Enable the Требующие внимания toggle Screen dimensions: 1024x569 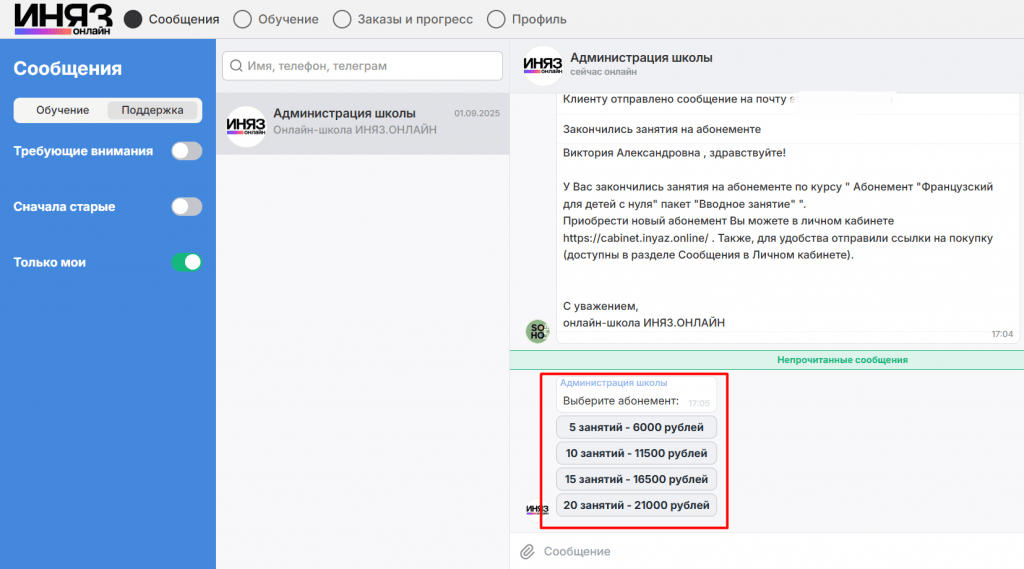pos(186,151)
